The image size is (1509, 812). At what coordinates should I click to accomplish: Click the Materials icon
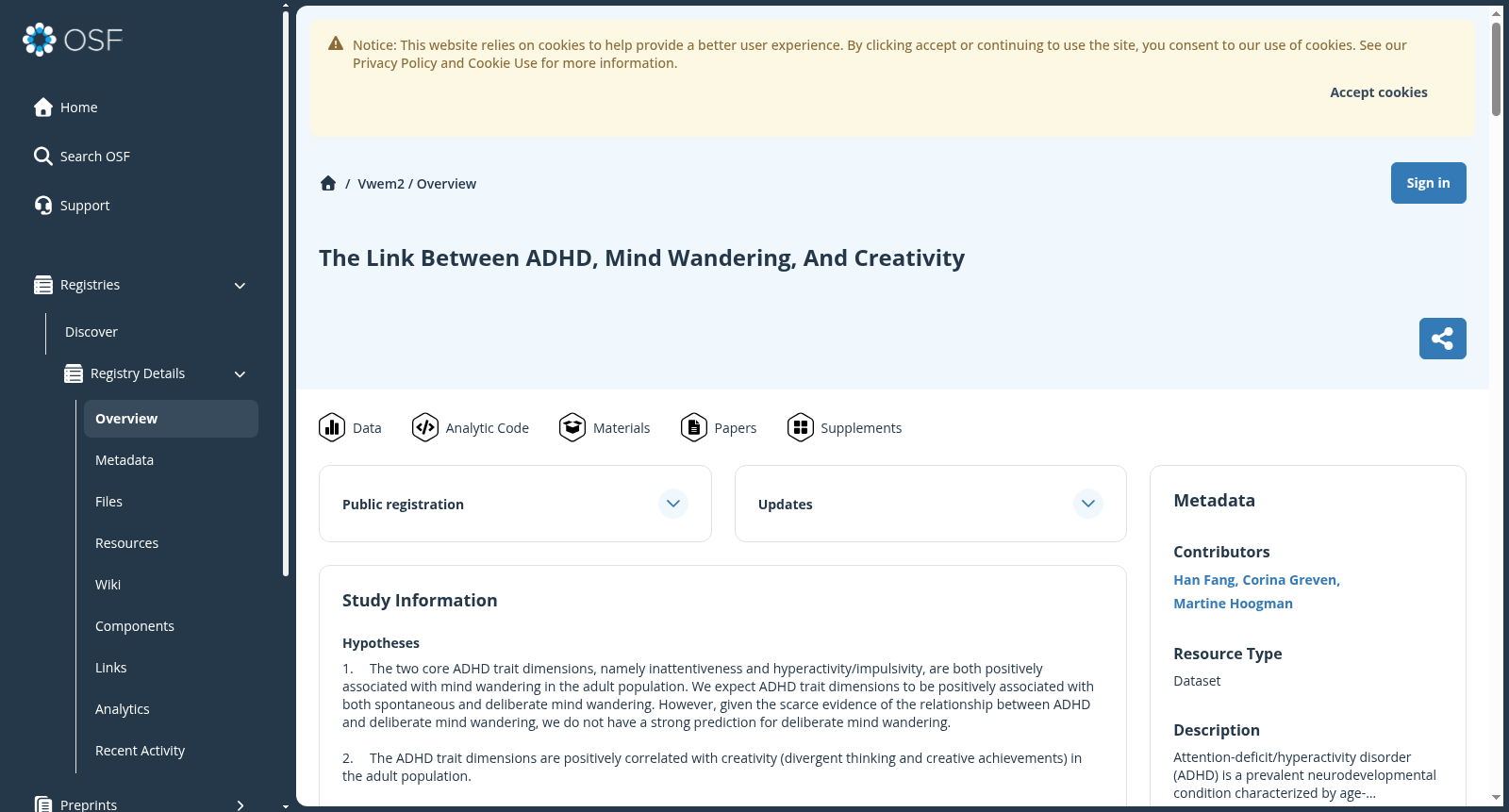pos(572,428)
